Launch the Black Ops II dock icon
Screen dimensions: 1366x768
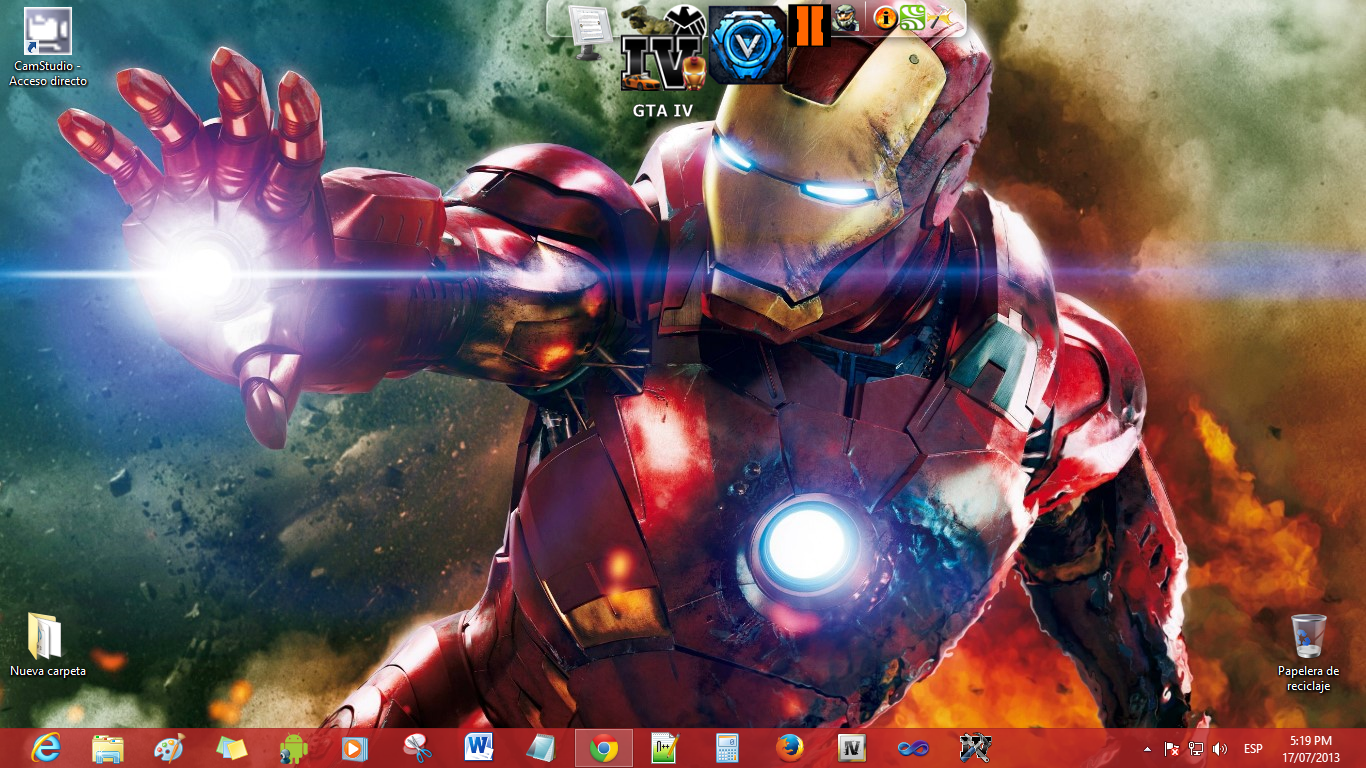point(809,26)
